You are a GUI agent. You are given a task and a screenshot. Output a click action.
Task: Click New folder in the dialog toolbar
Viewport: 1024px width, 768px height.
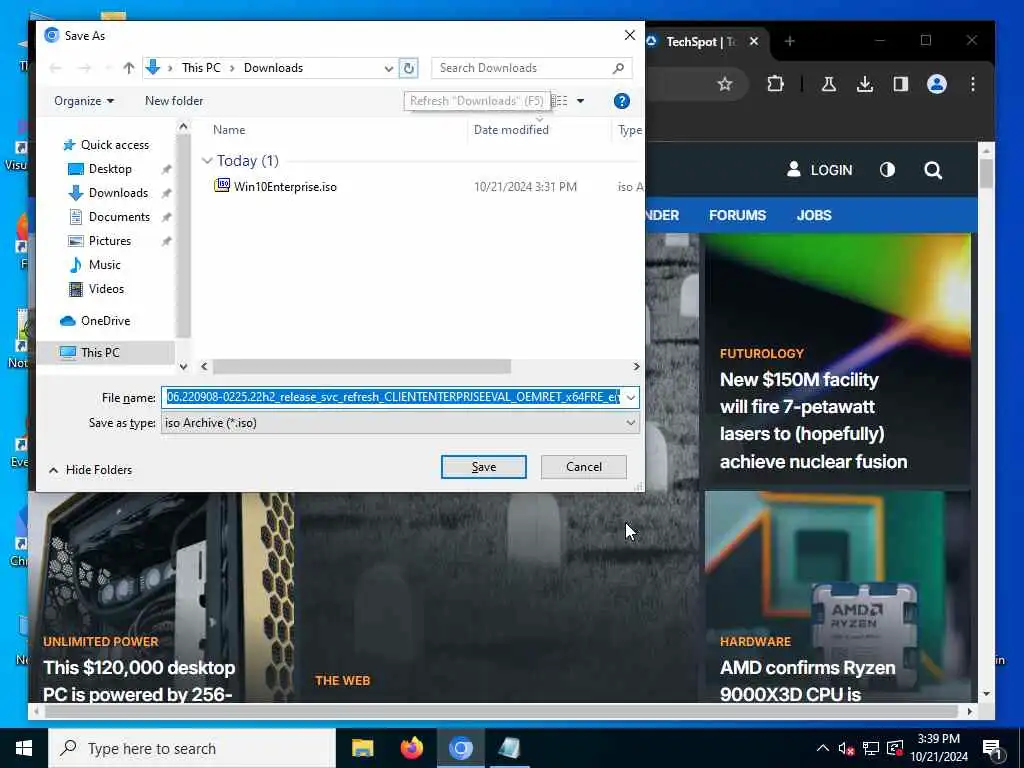click(x=174, y=101)
